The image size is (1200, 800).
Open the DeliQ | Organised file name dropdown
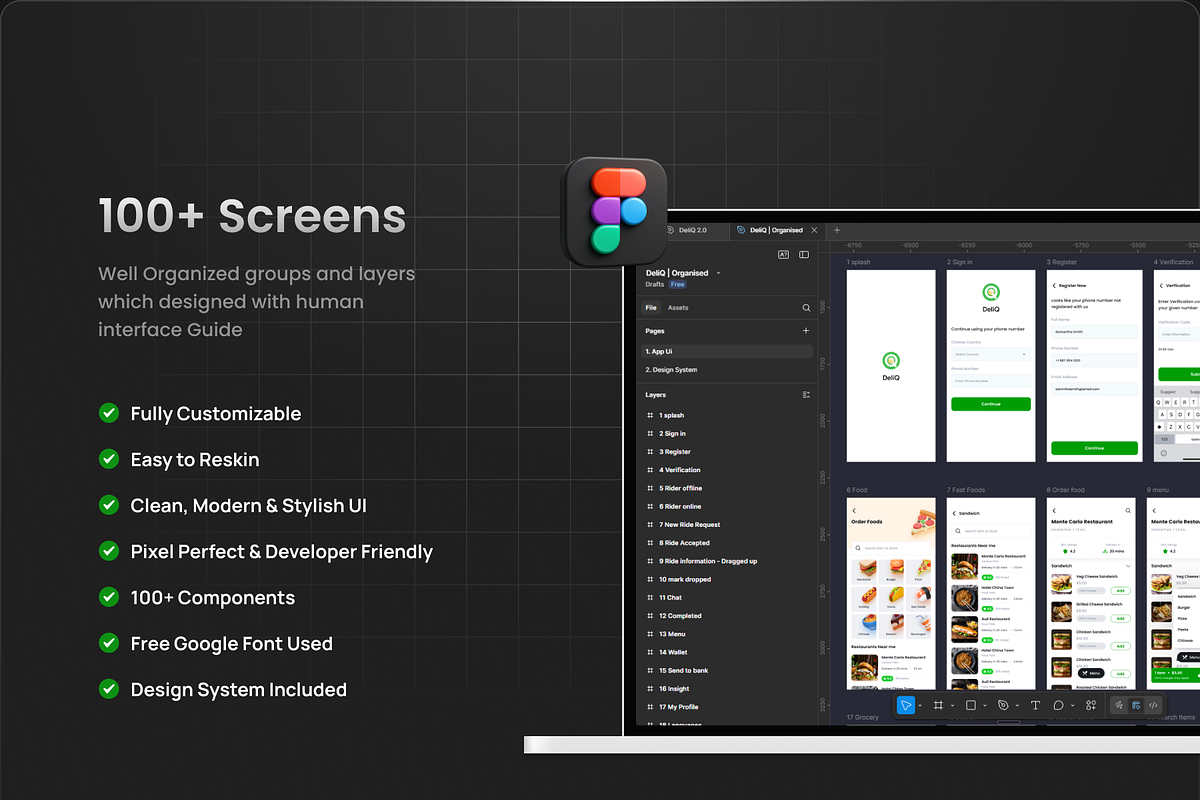pos(718,273)
